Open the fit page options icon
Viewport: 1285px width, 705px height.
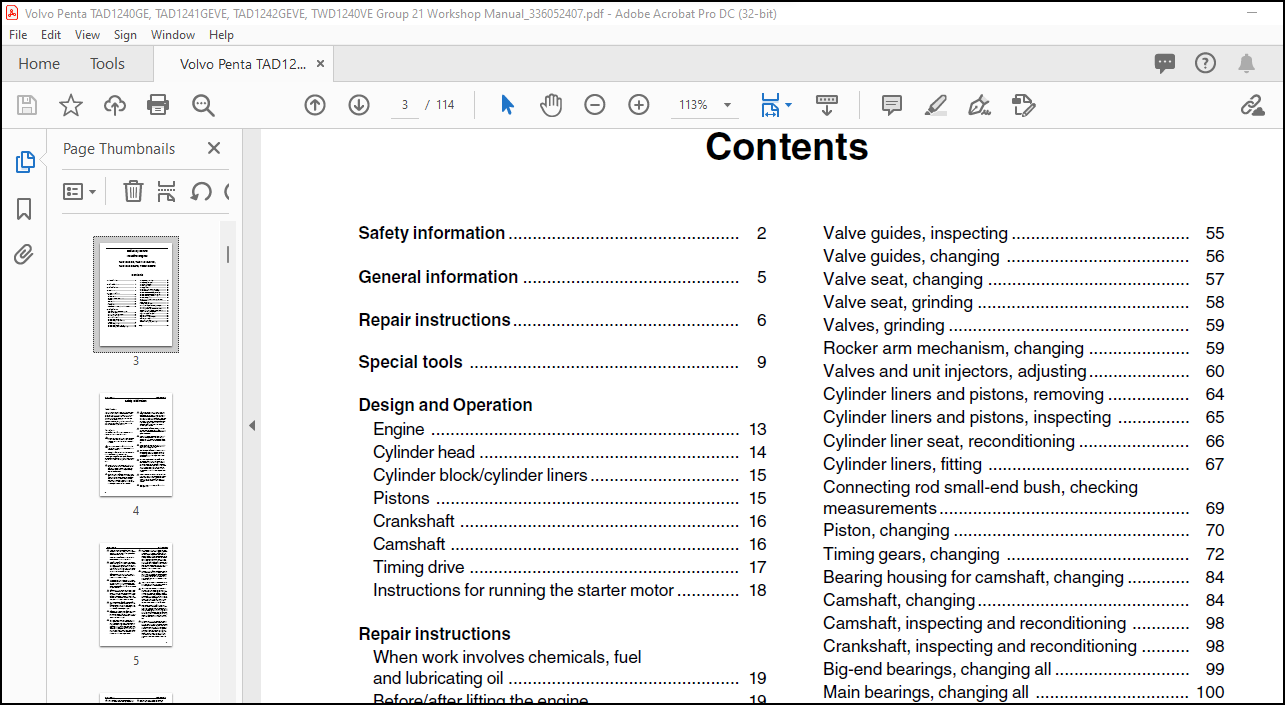coord(769,105)
